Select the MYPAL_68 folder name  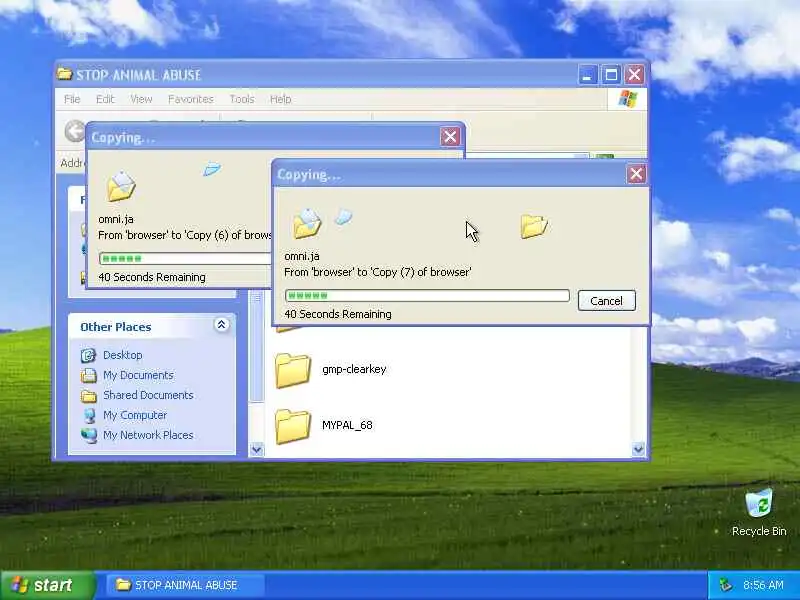[347, 425]
